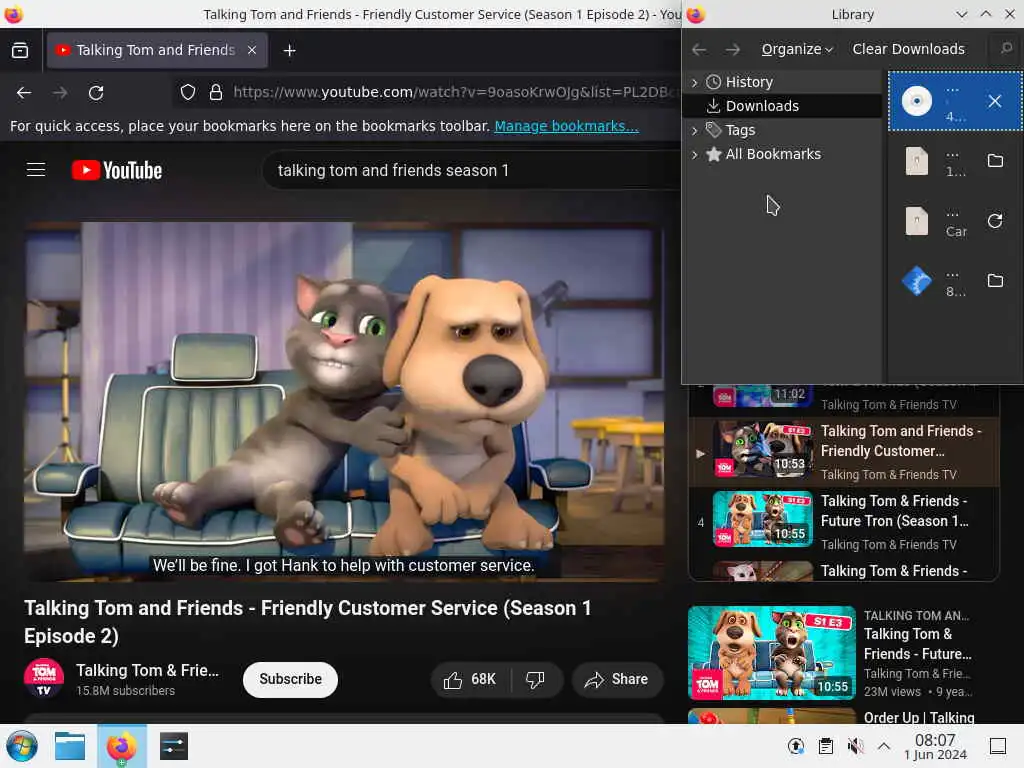Go forward in Firefox browser
Screen dimensions: 1024x768
[60, 93]
